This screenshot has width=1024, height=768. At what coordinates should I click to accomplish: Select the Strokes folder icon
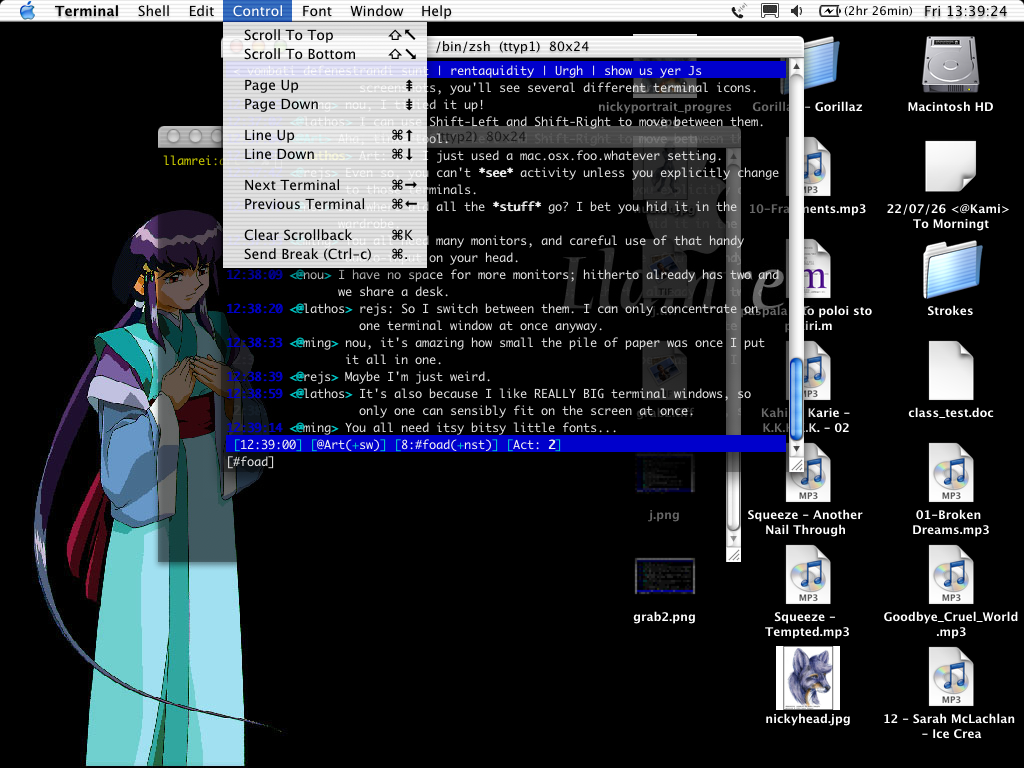[952, 270]
